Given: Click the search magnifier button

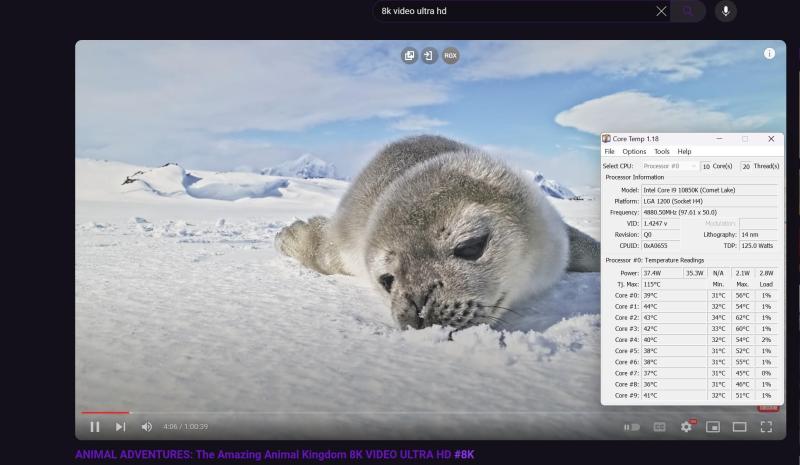Looking at the screenshot, I should [688, 11].
